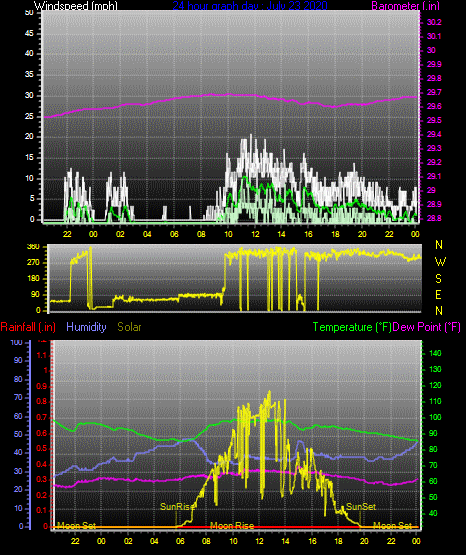Click the Windspeed (mph) axis title
This screenshot has width=466, height=555.
pos(76,6)
